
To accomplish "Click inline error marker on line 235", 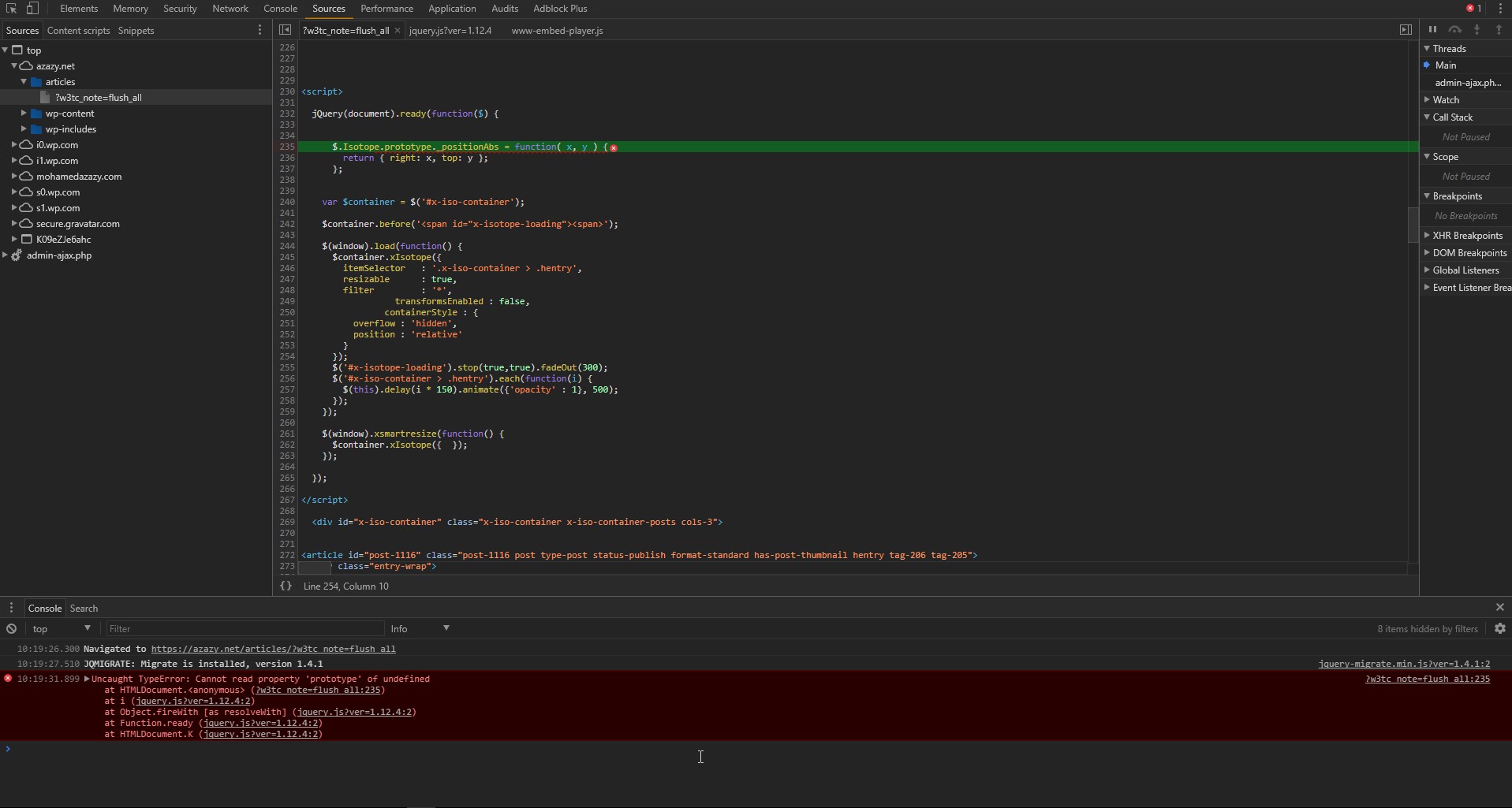I will point(614,147).
